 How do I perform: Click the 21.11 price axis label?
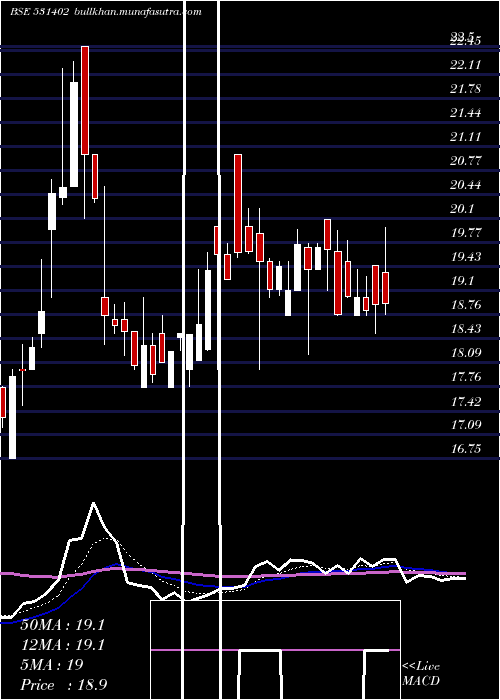click(466, 137)
